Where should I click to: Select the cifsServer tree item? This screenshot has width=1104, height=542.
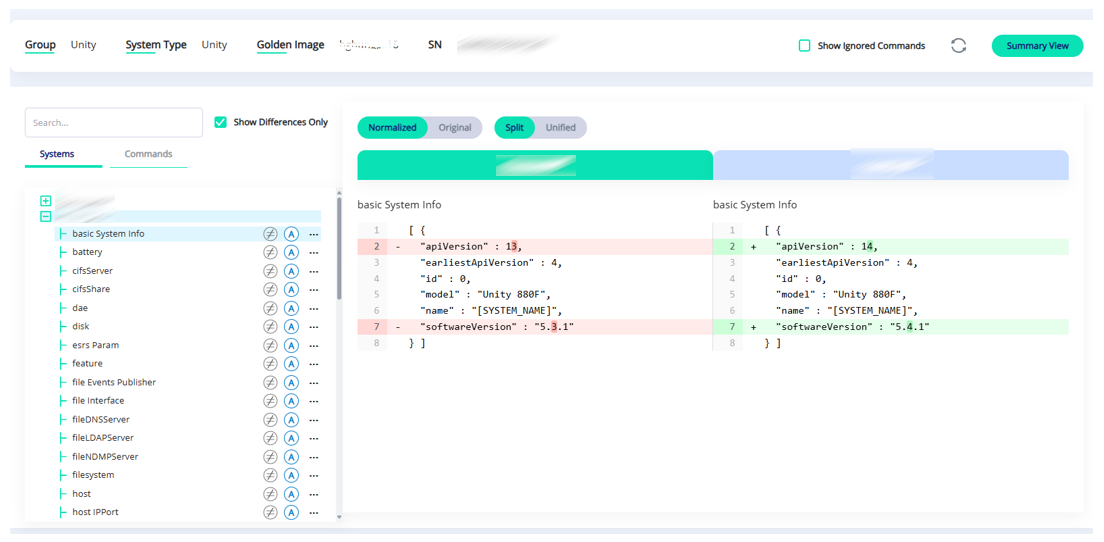tap(92, 271)
